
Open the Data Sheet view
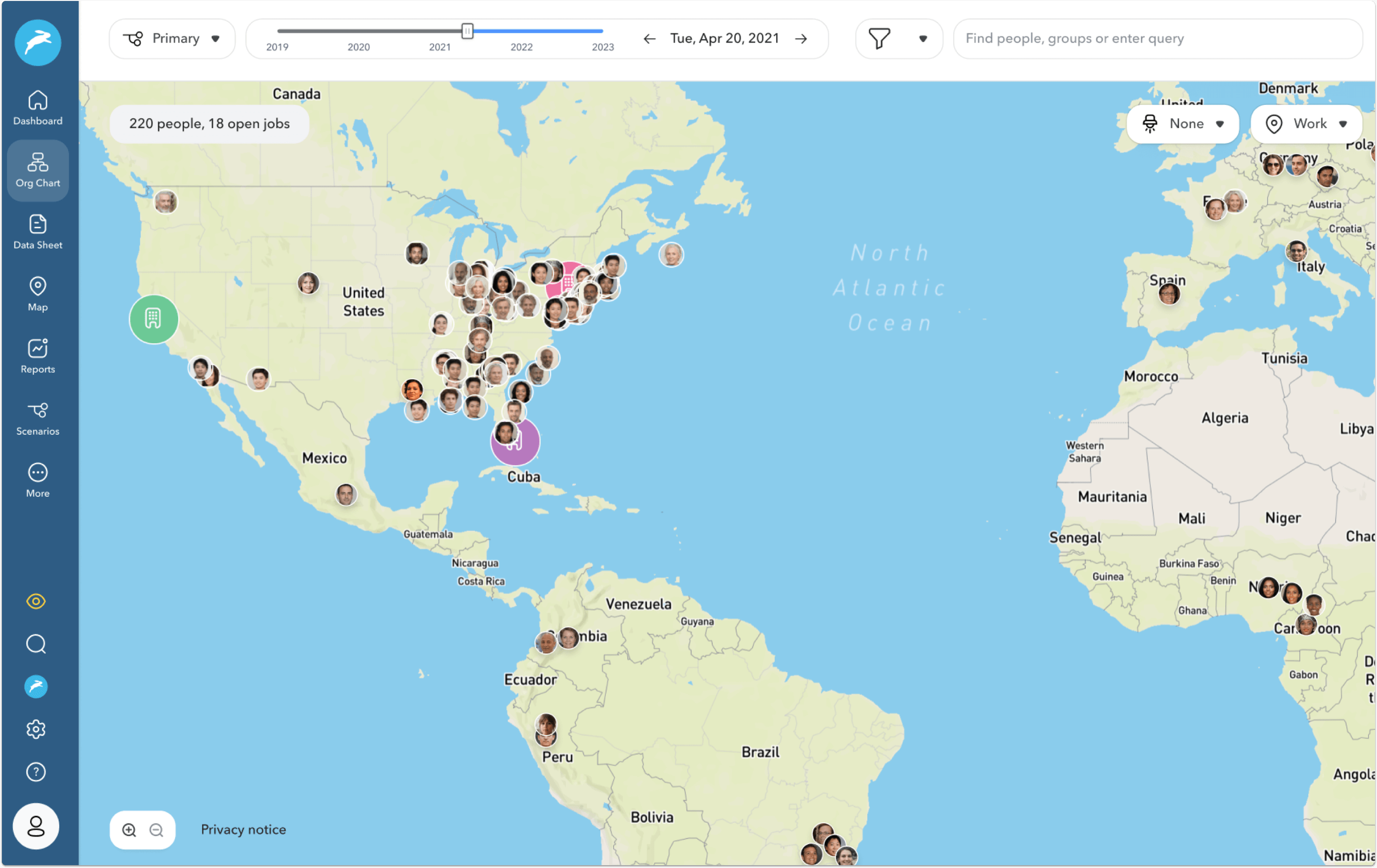pos(37,231)
